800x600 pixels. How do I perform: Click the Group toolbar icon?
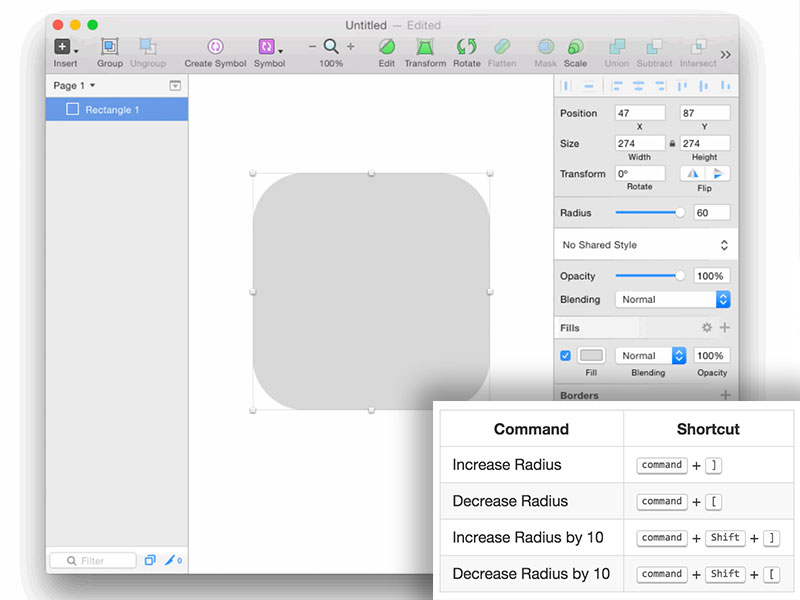[110, 47]
